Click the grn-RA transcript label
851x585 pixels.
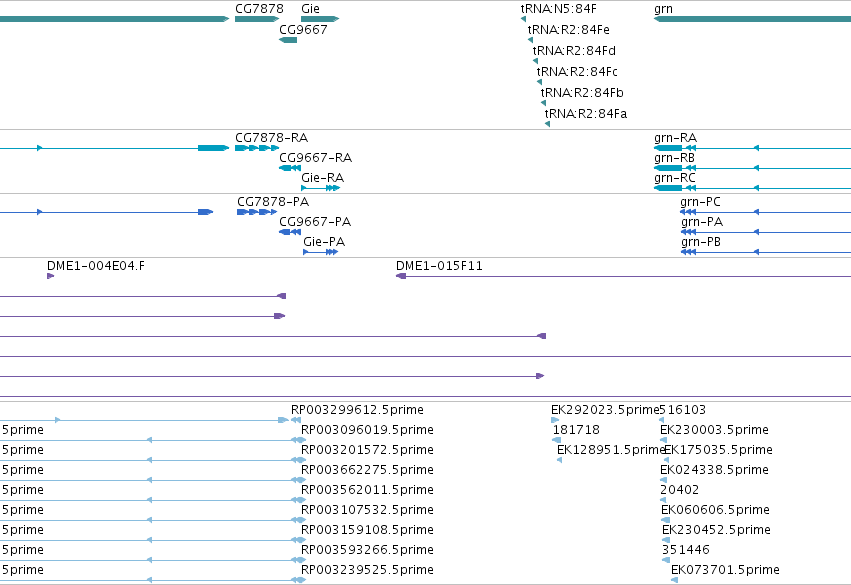click(x=675, y=138)
